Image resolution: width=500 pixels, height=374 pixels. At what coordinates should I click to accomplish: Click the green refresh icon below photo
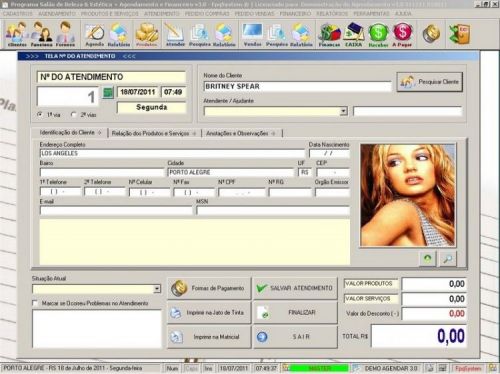[x=428, y=259]
